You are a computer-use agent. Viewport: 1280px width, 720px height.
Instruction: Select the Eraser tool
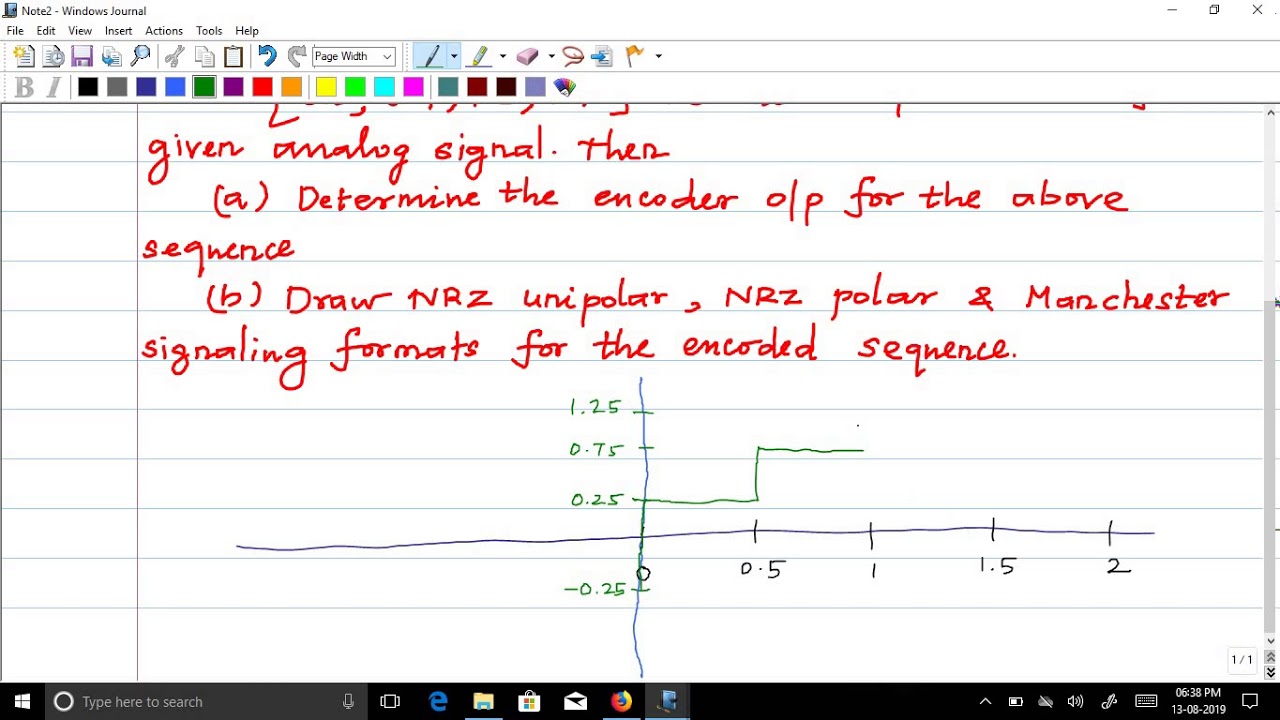528,56
